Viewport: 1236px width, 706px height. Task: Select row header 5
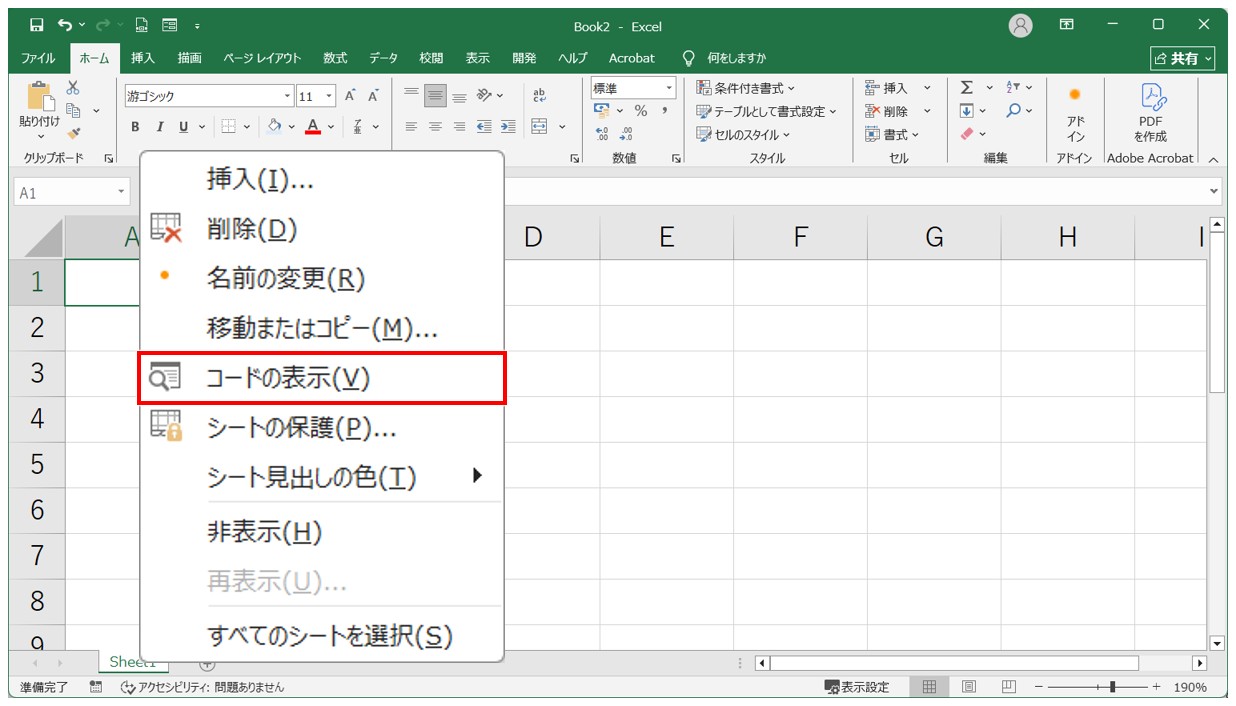tap(37, 464)
